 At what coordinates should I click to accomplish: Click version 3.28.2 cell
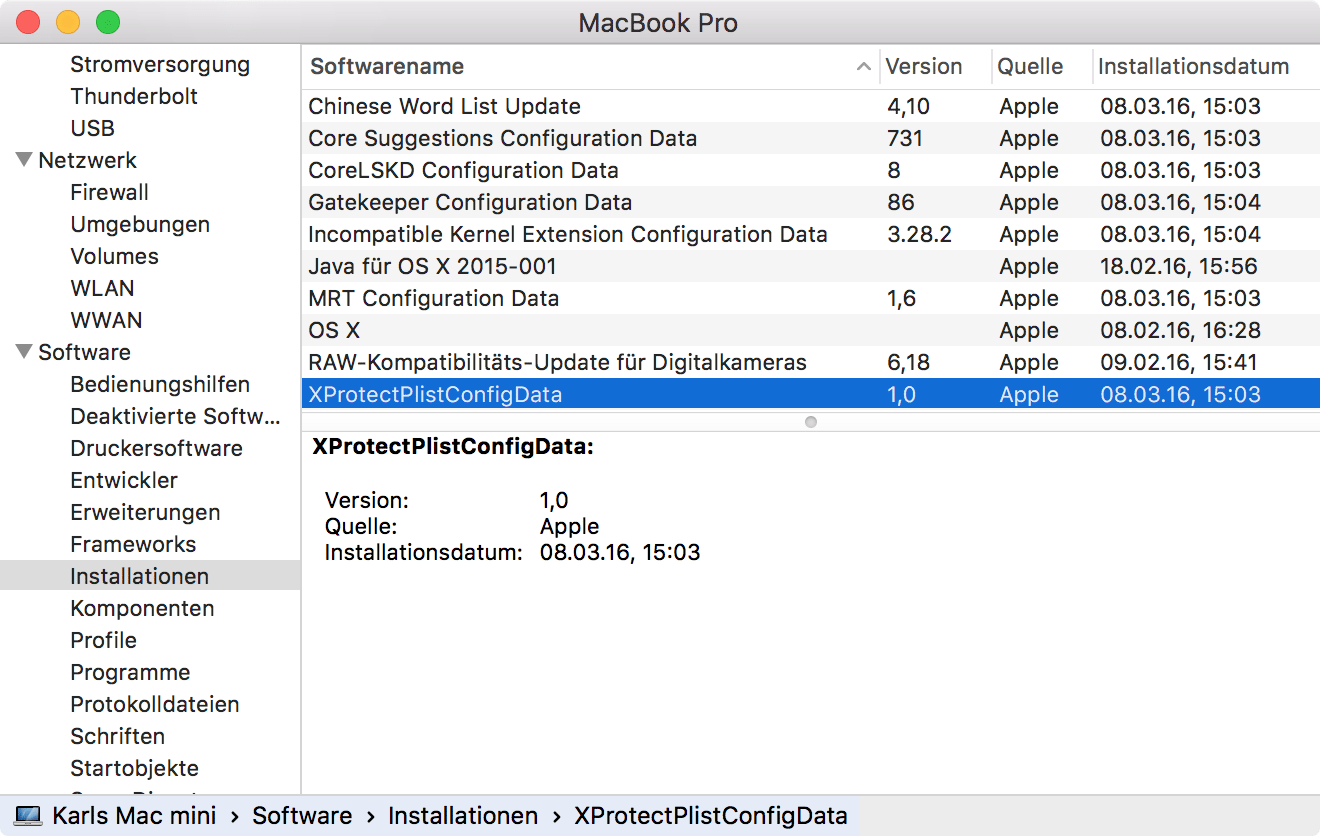920,234
